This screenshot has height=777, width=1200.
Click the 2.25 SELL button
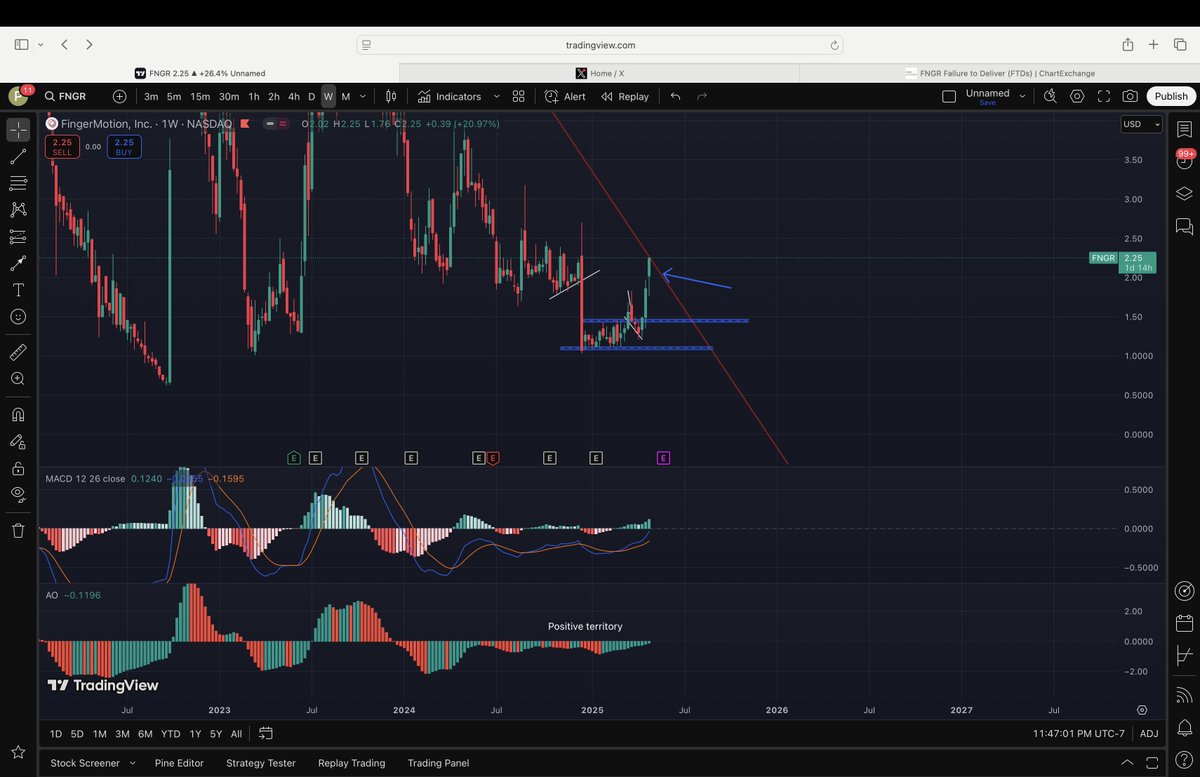coord(62,147)
